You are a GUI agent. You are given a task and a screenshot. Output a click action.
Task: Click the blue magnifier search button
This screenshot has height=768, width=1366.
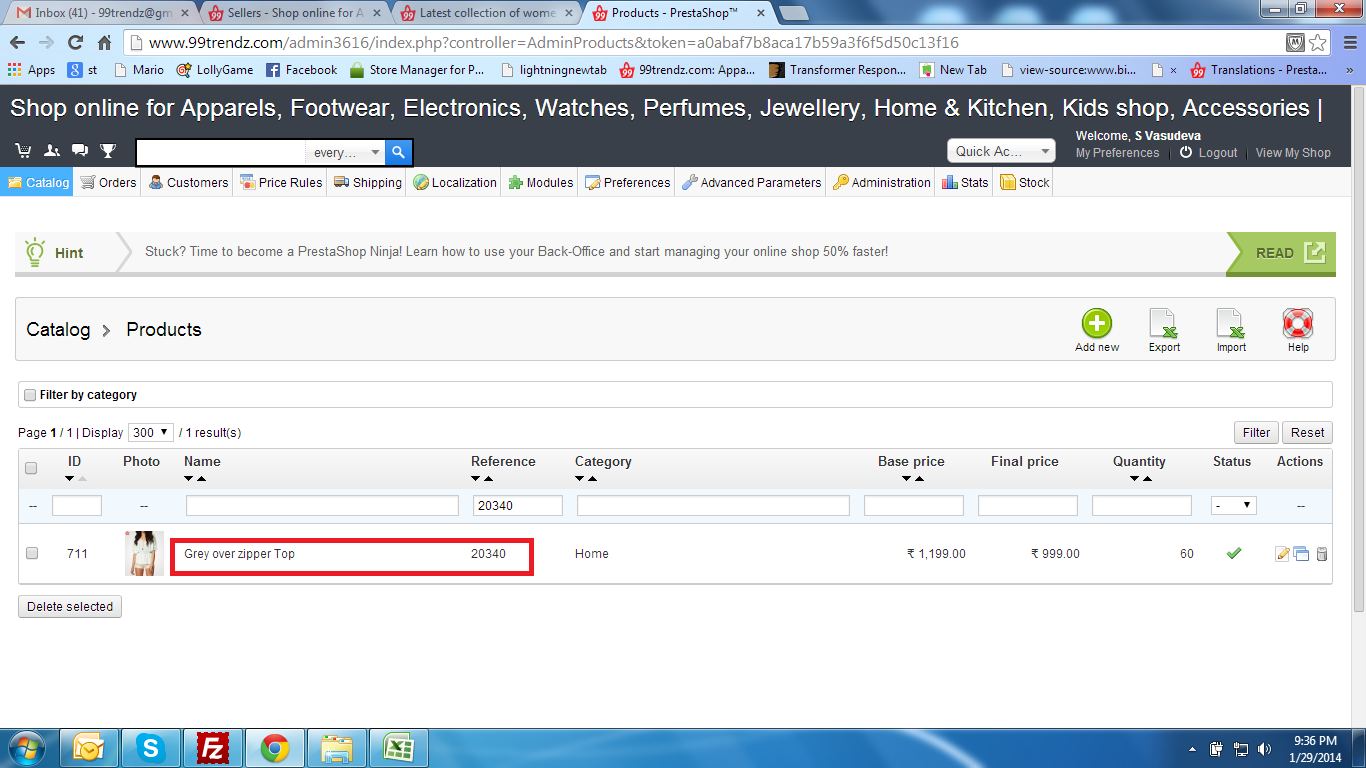pos(398,152)
